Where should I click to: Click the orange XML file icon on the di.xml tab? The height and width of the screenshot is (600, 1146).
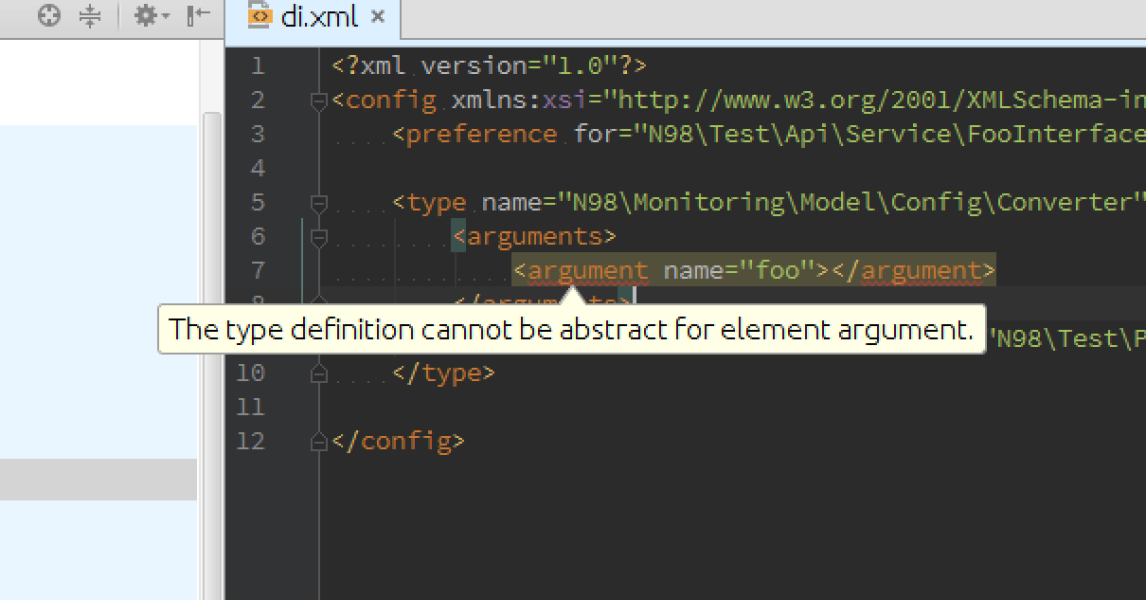pos(259,17)
